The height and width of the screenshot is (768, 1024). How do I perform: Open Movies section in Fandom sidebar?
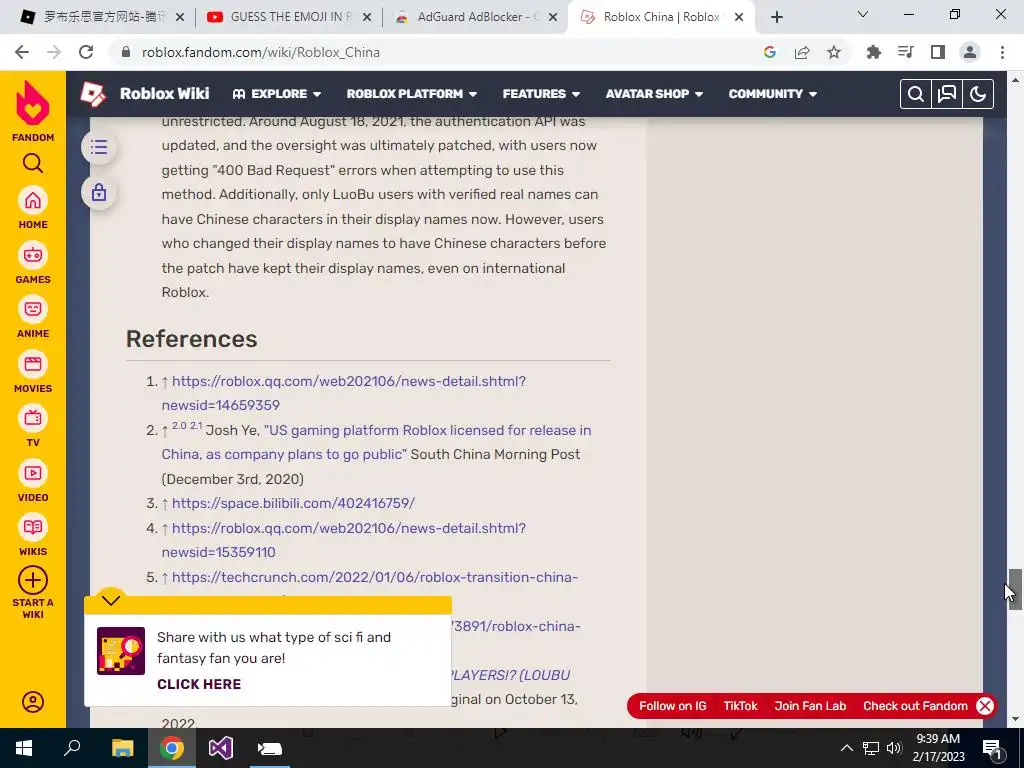tap(33, 364)
